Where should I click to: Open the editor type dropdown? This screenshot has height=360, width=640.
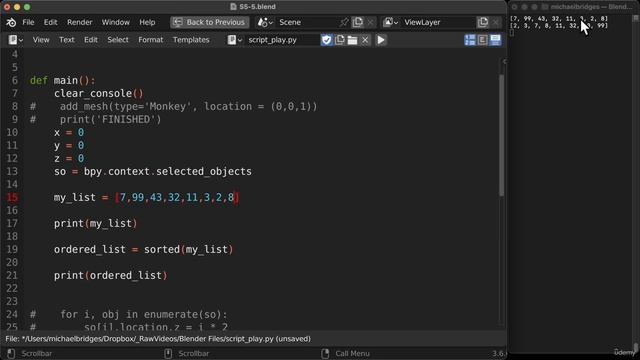coord(16,40)
